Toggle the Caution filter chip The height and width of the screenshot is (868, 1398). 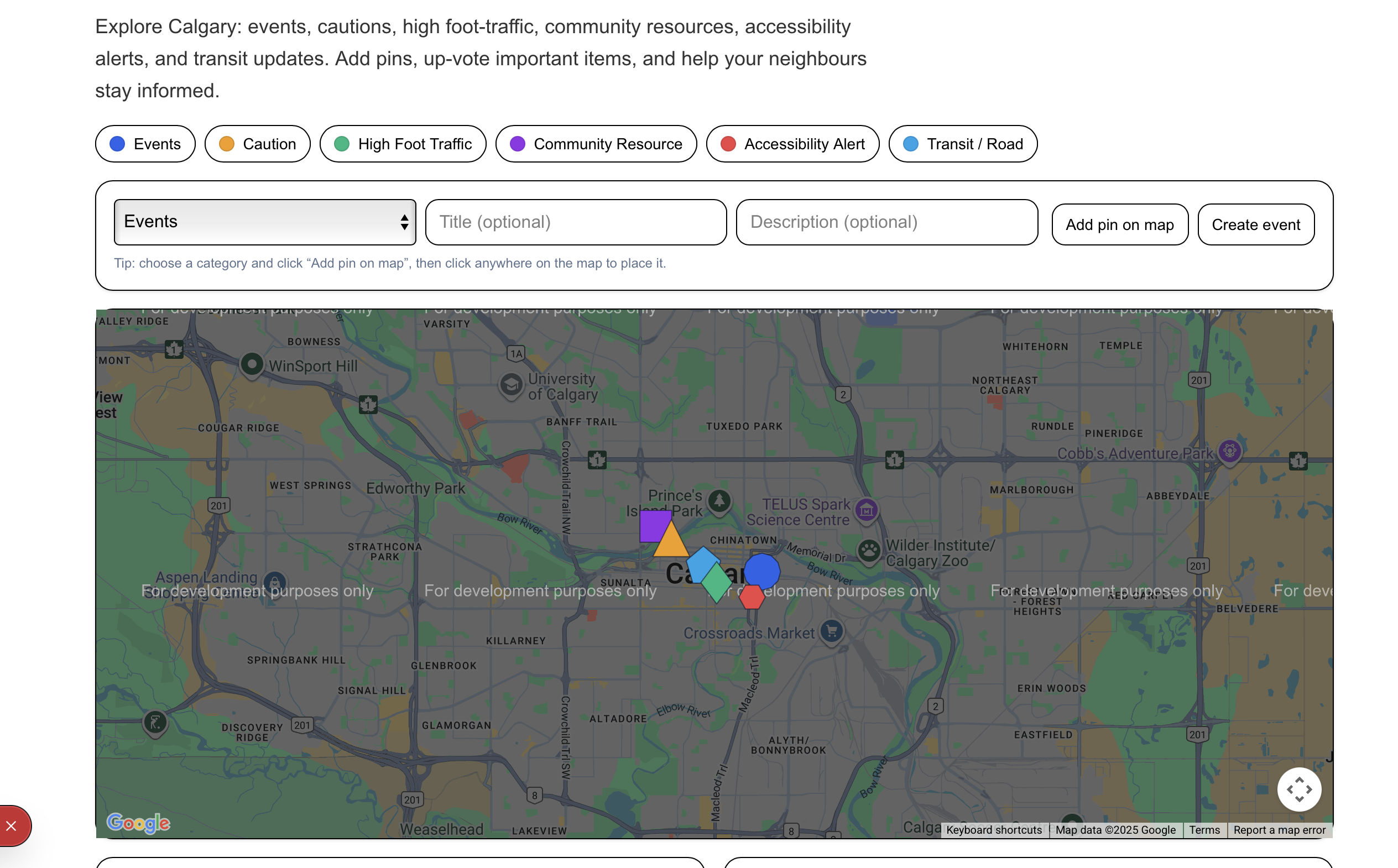258,144
